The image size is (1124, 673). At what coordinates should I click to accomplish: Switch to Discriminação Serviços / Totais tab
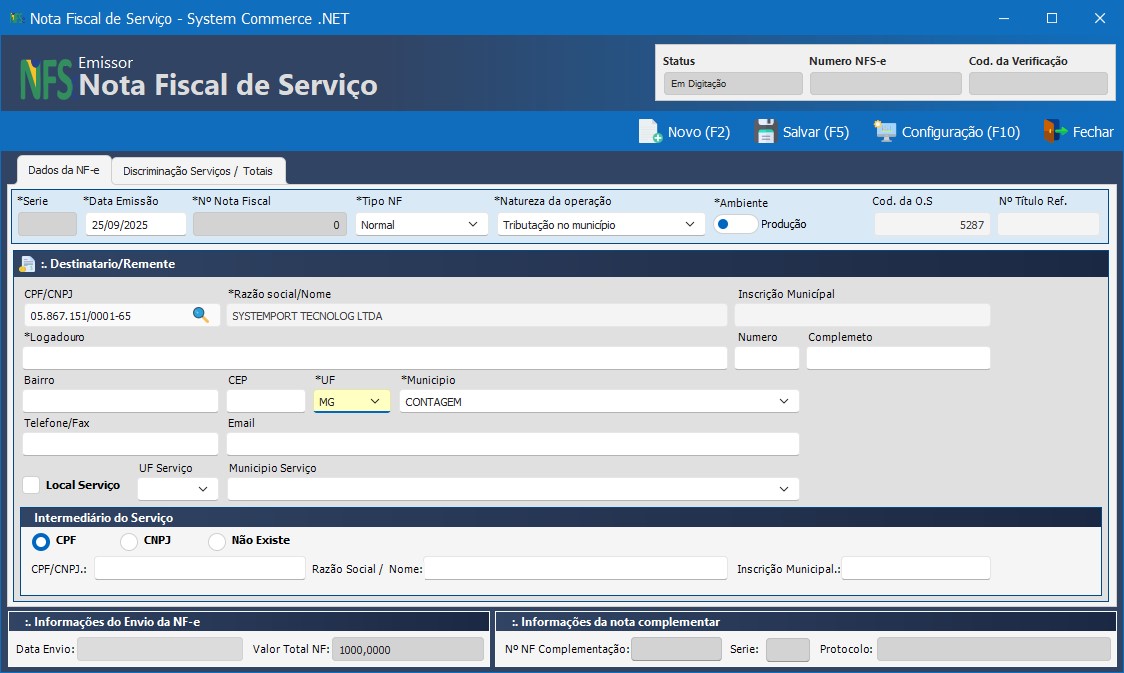tap(197, 170)
